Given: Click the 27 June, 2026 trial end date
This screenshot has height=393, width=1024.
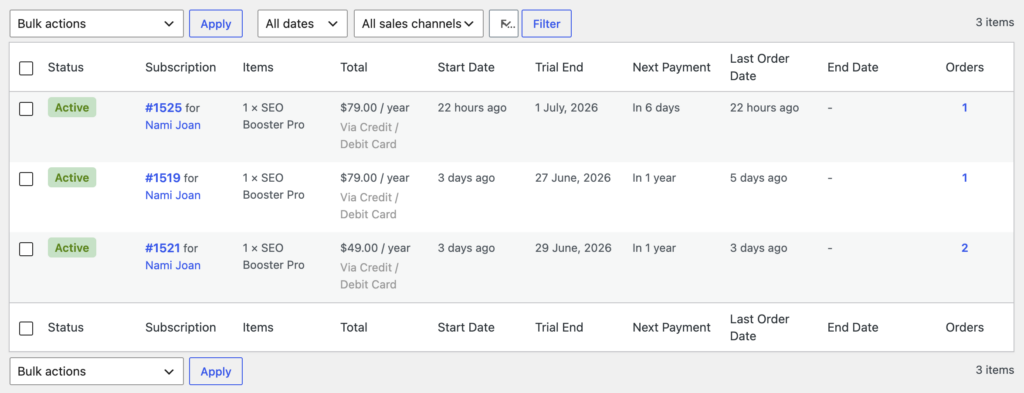Looking at the screenshot, I should click(573, 178).
